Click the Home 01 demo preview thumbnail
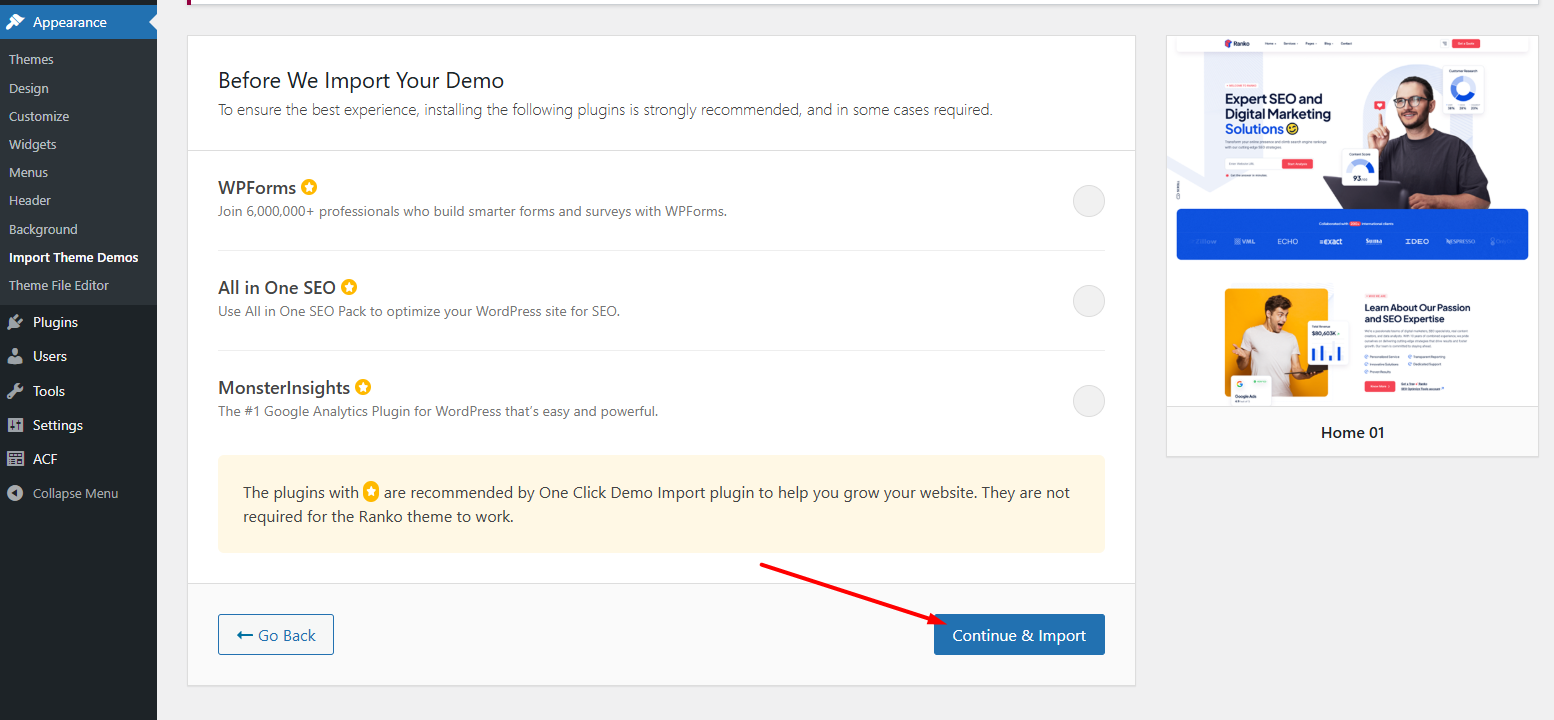Screen dimensions: 1554x720 coord(1352,220)
